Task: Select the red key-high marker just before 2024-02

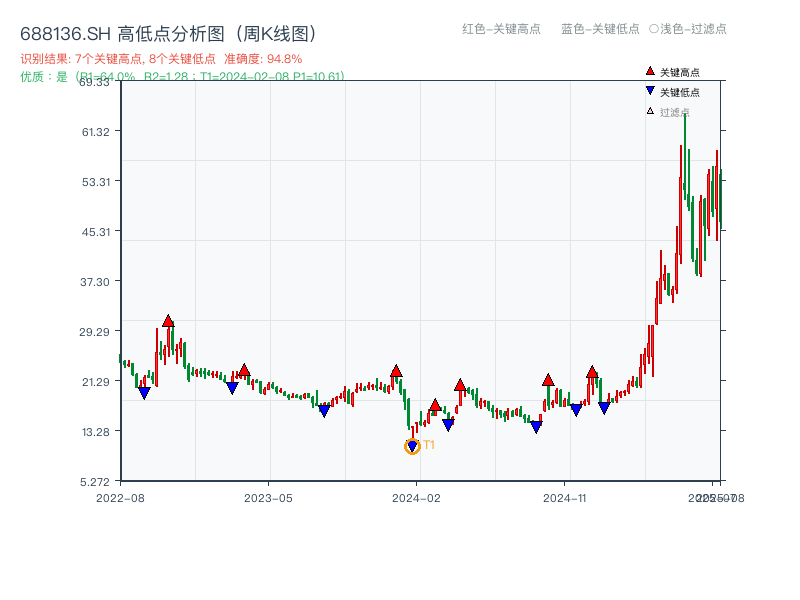Action: coord(396,371)
